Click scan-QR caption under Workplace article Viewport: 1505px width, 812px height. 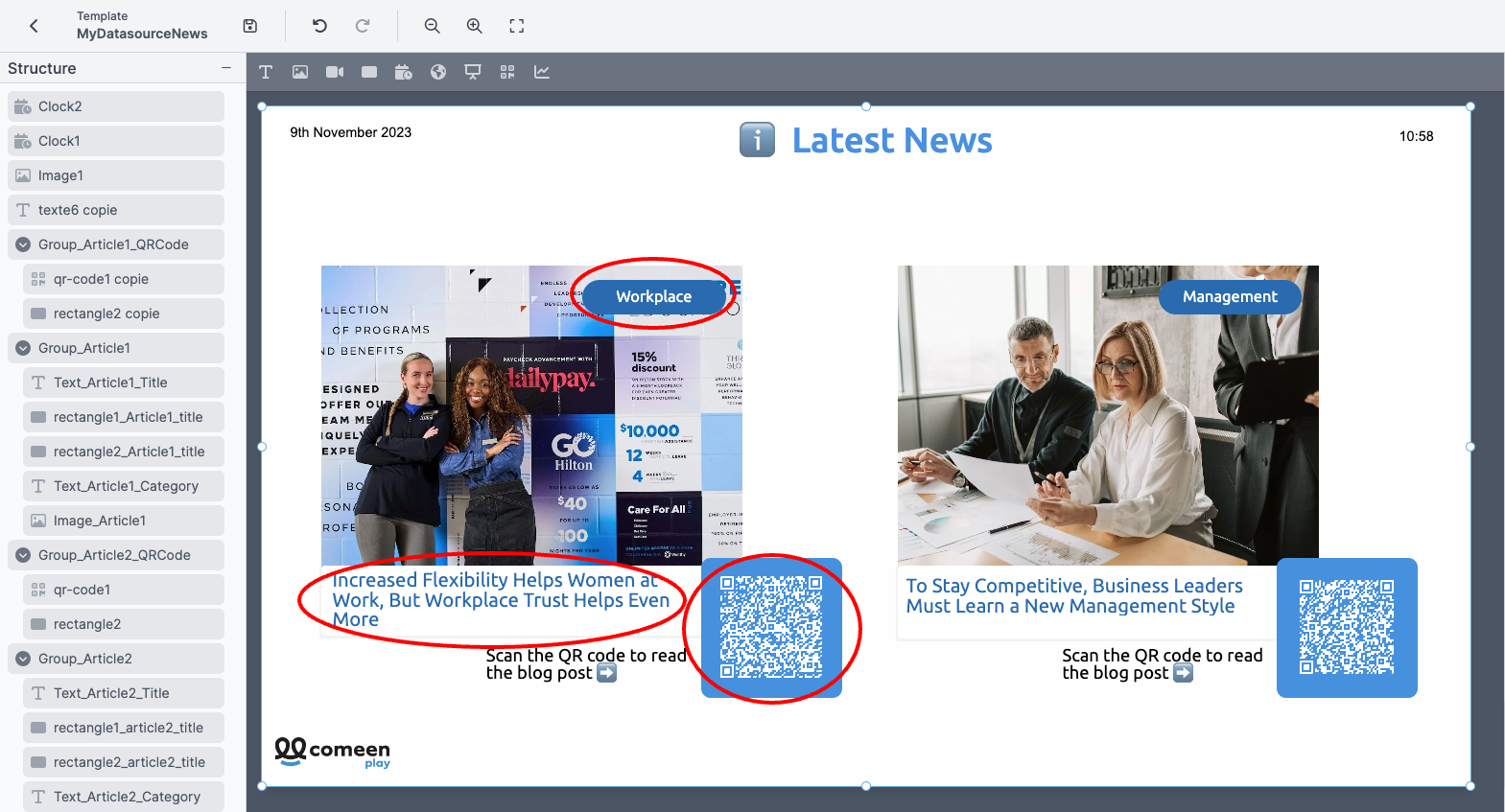586,663
